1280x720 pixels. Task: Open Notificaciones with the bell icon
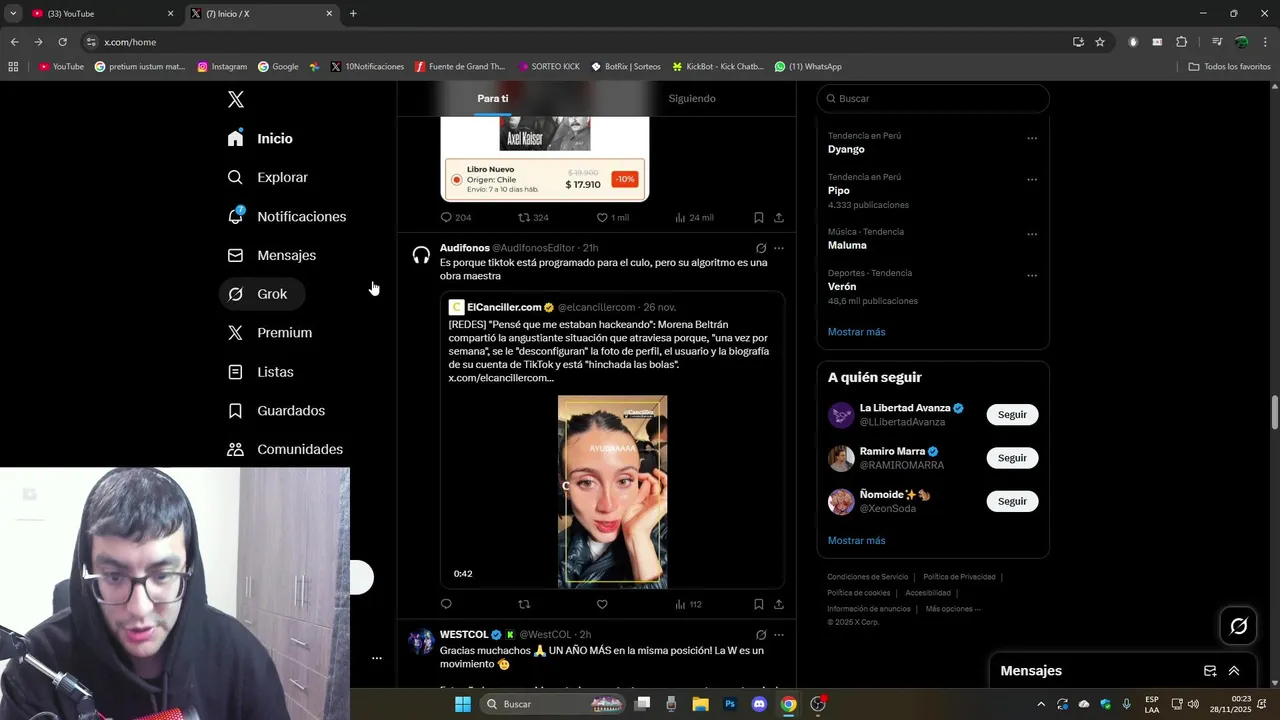(286, 216)
